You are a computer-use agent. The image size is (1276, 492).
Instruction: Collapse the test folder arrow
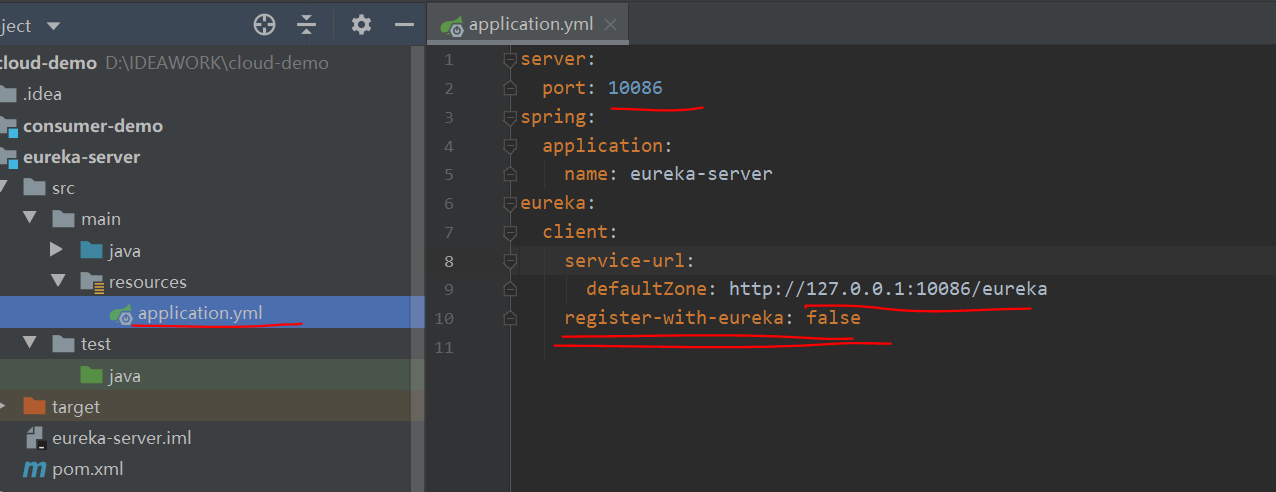click(29, 343)
